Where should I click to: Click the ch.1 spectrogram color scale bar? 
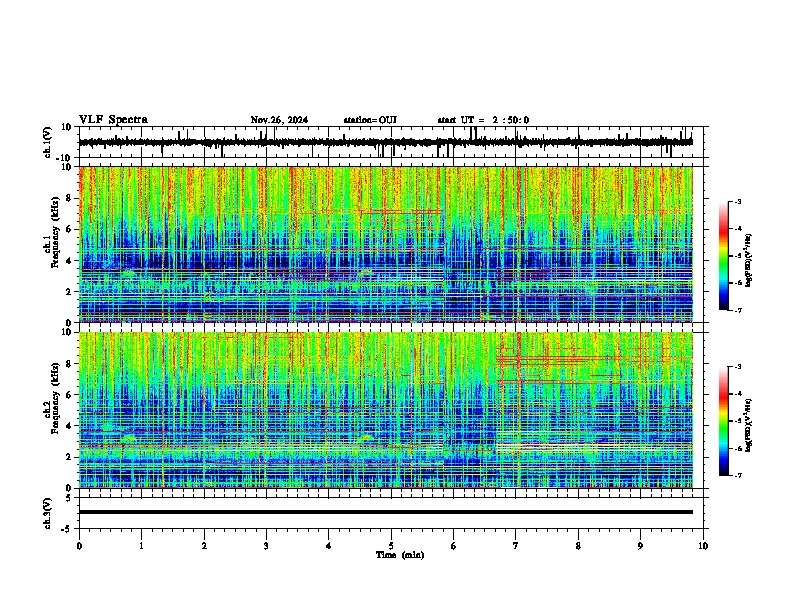(724, 256)
